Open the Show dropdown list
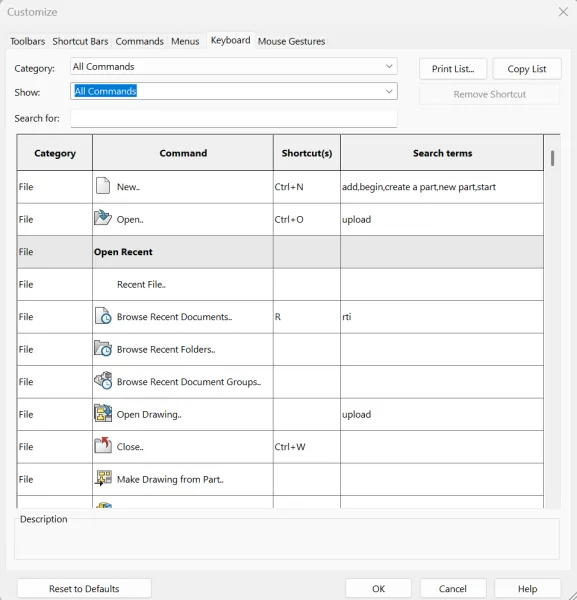This screenshot has width=577, height=600. coord(234,91)
